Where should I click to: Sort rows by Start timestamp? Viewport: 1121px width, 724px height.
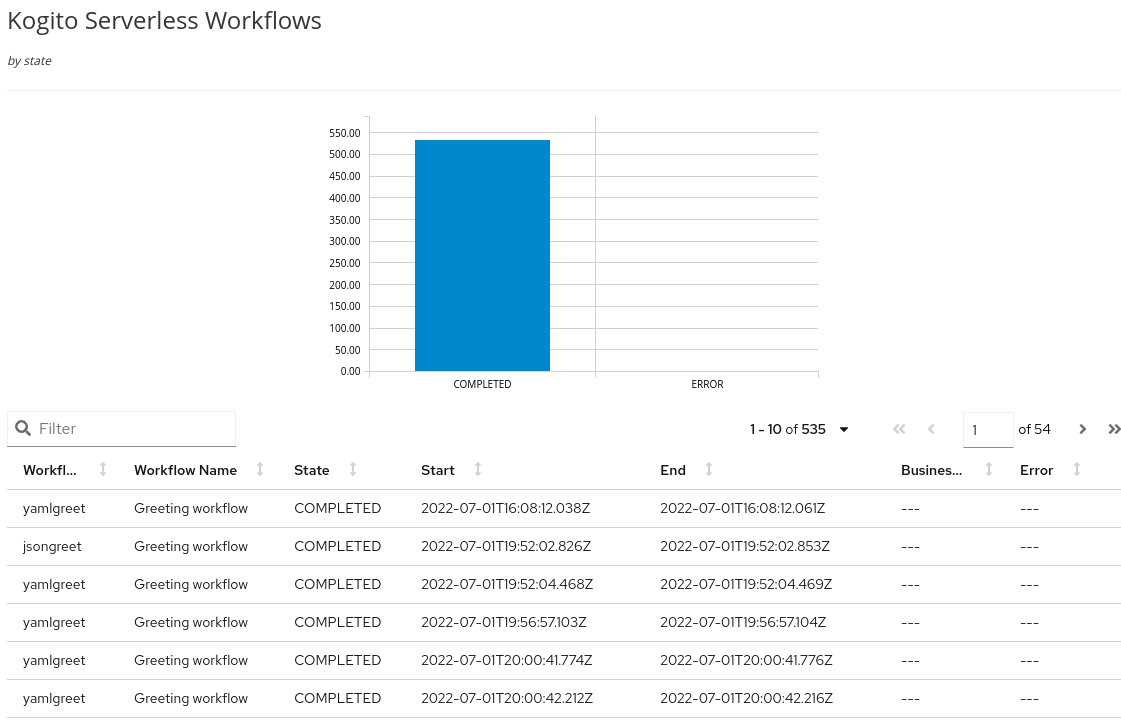(477, 470)
